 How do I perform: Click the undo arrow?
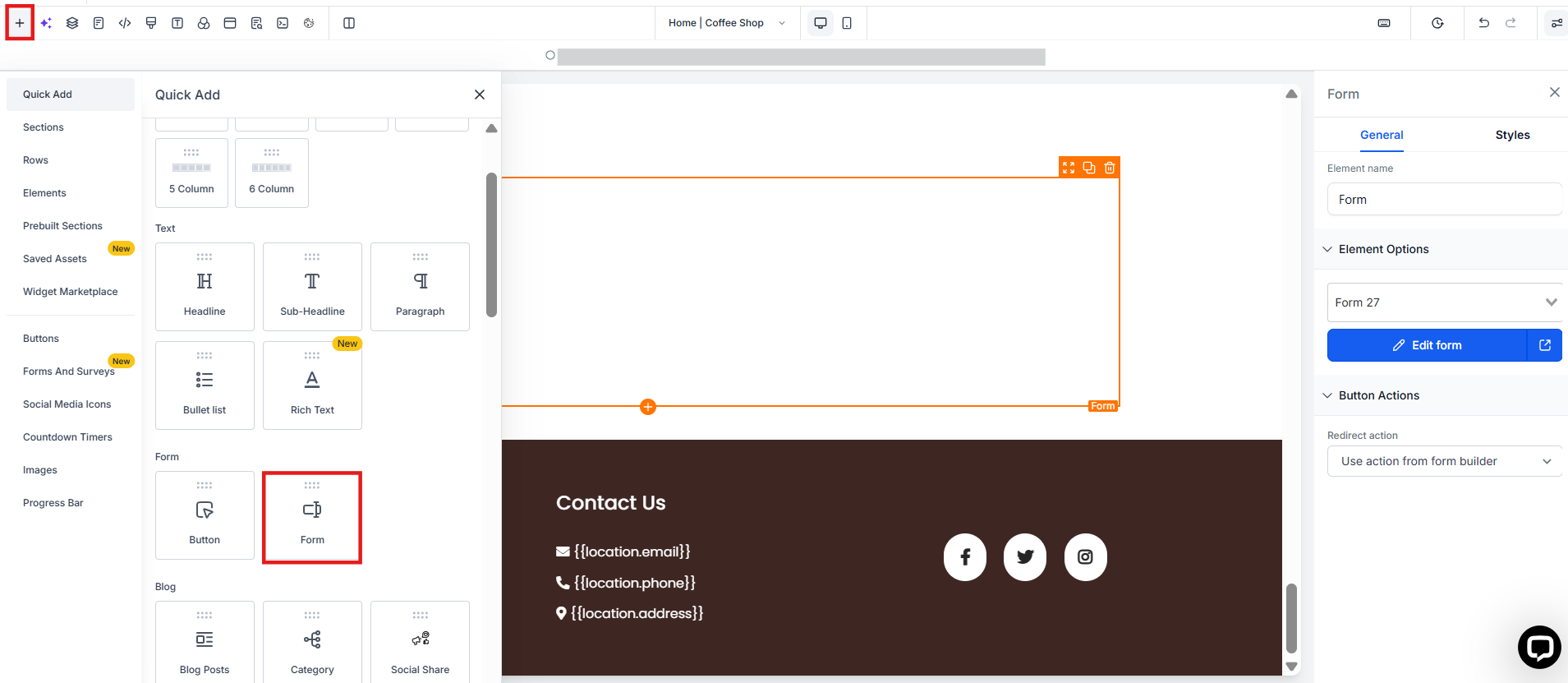1483,23
